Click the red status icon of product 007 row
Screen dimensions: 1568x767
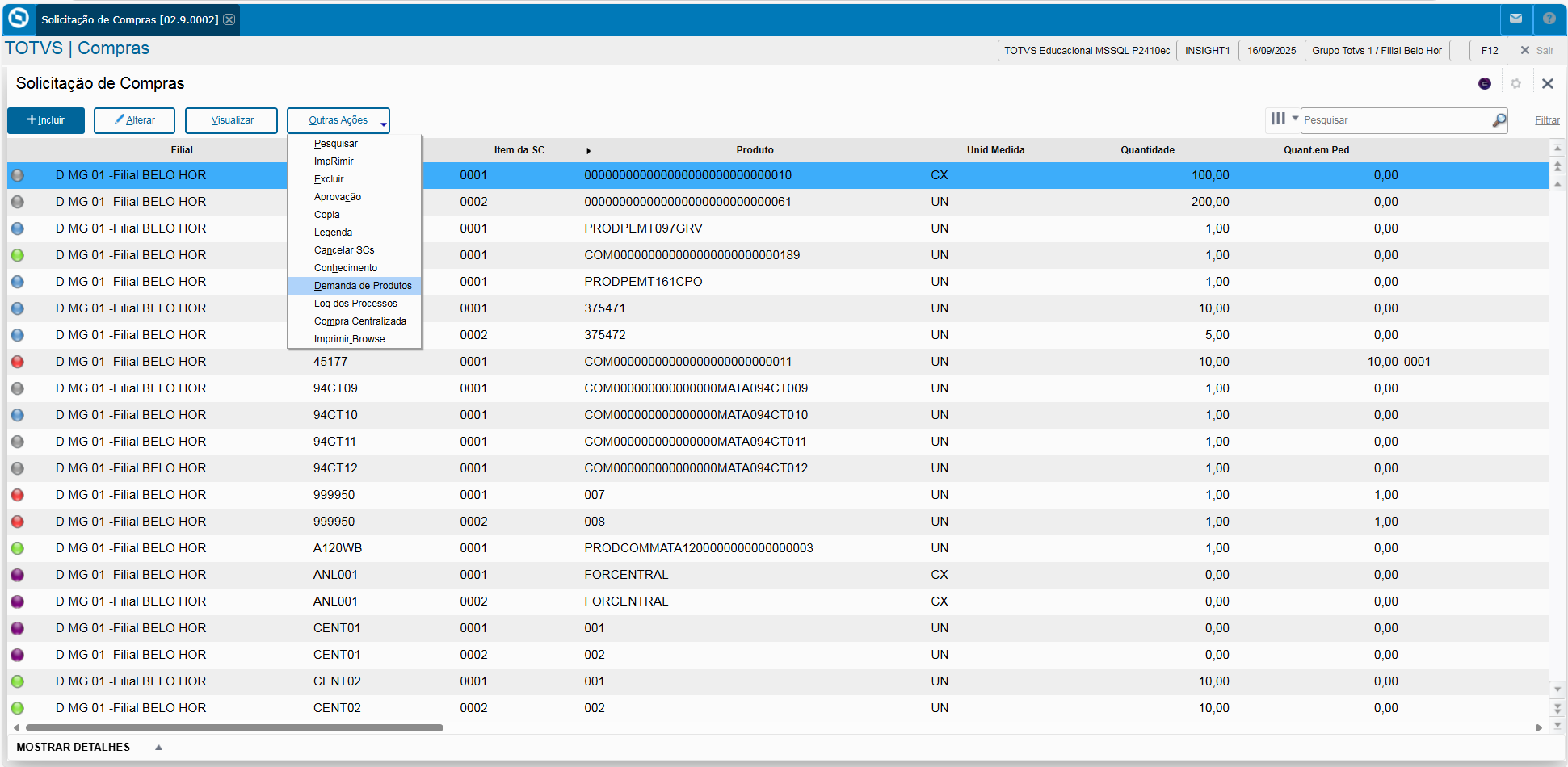[x=17, y=495]
